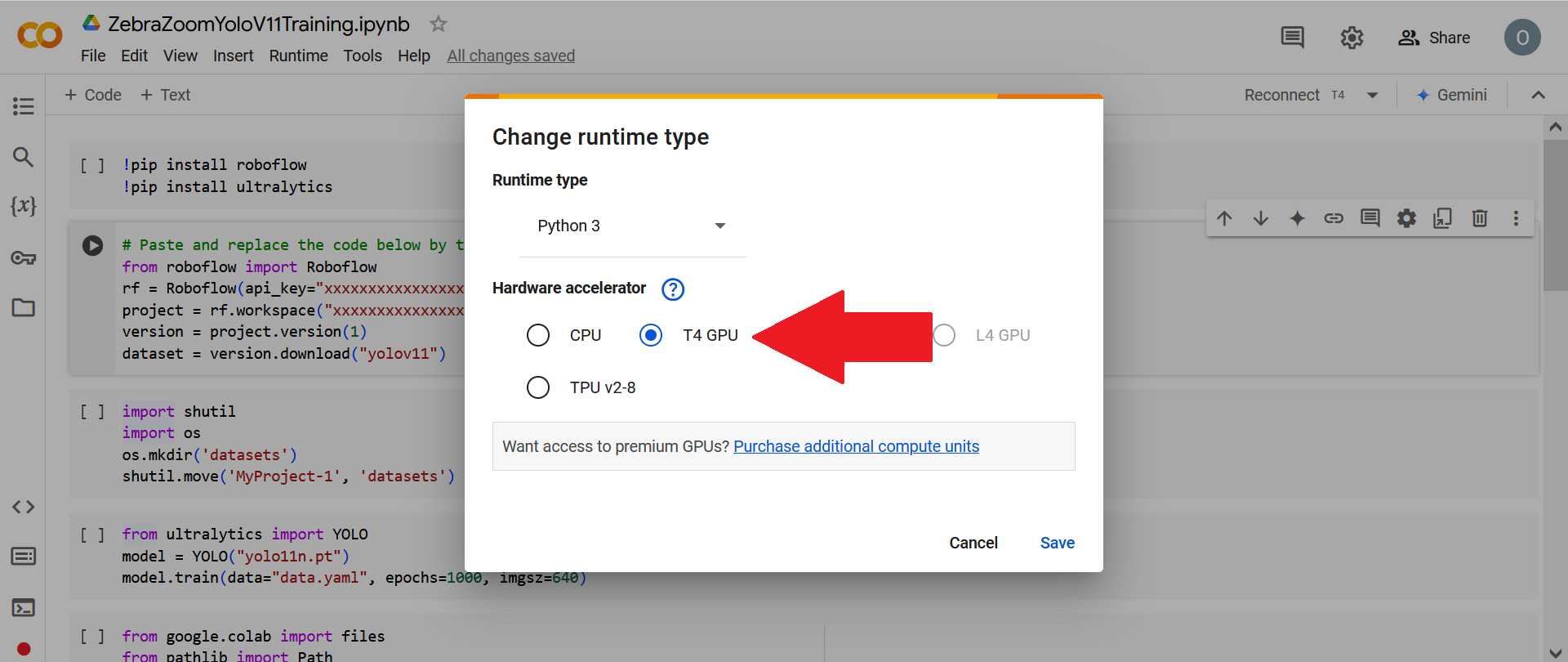Open Purchase additional compute units link
Viewport: 1568px width, 662px height.
point(856,446)
